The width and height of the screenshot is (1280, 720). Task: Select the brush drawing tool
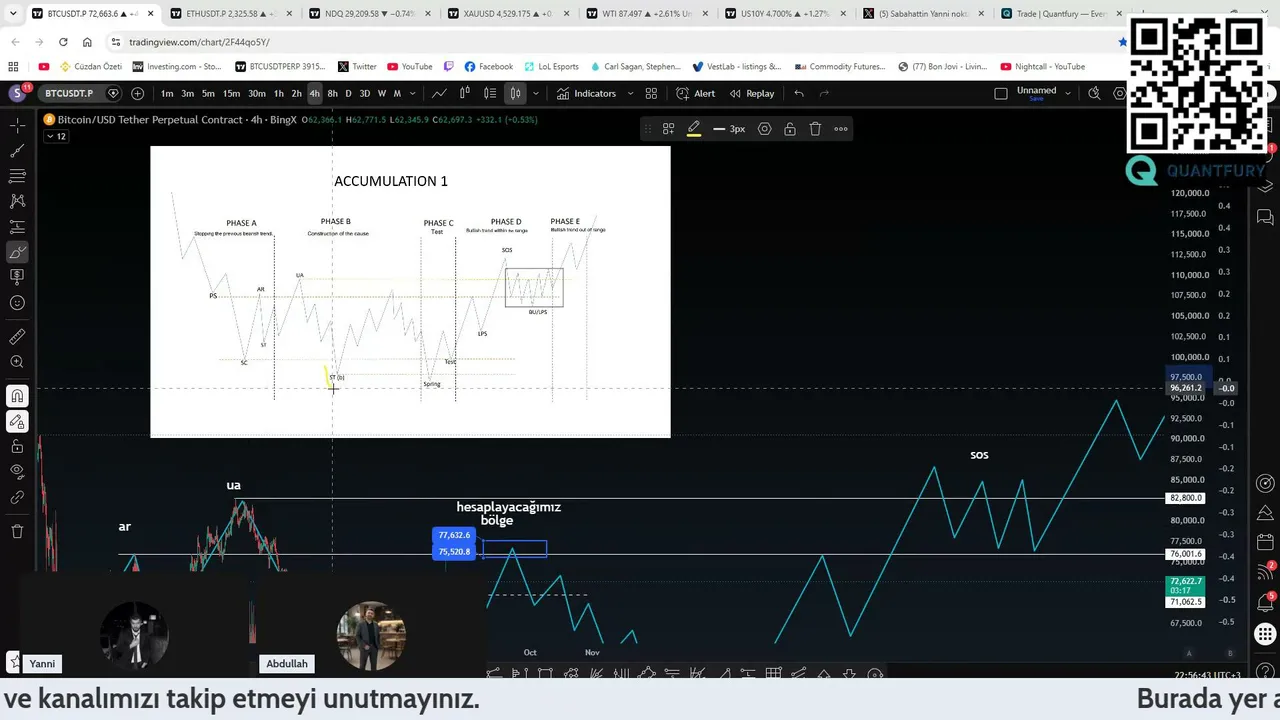[17, 252]
